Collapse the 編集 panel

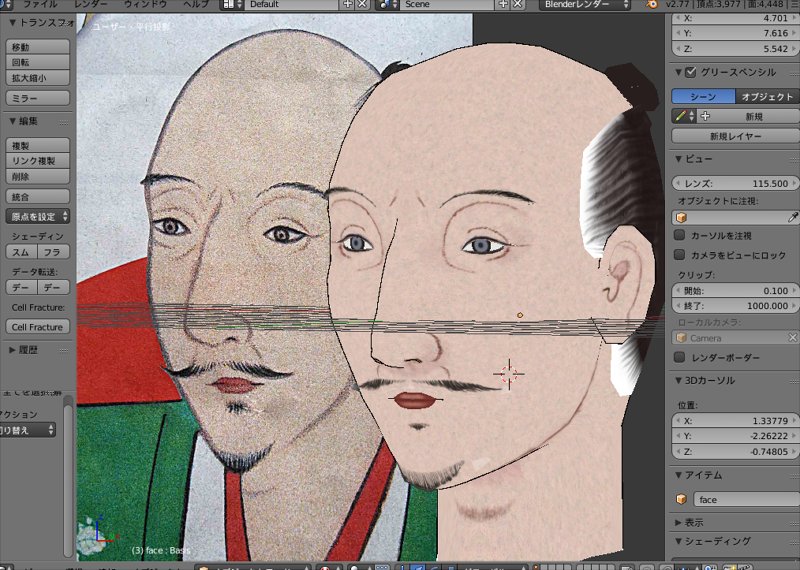coord(13,121)
